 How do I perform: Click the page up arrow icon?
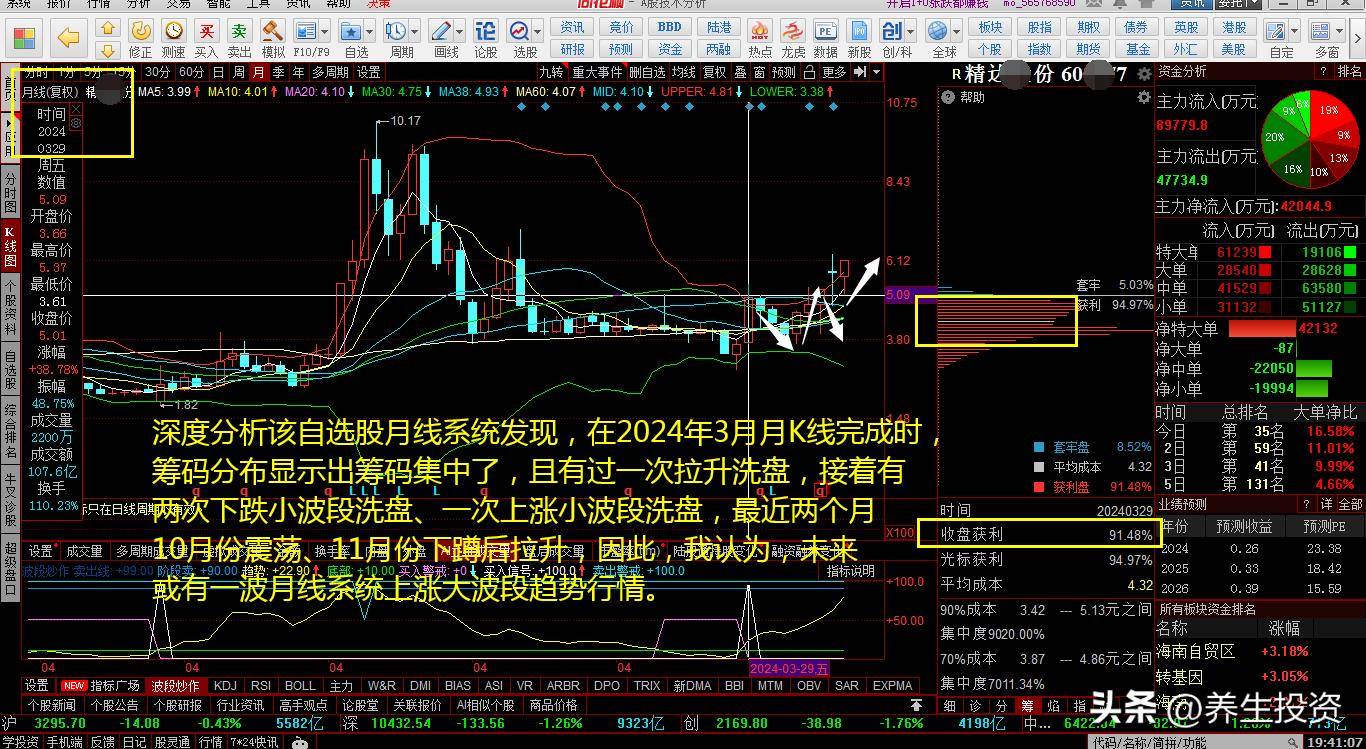[x=107, y=29]
